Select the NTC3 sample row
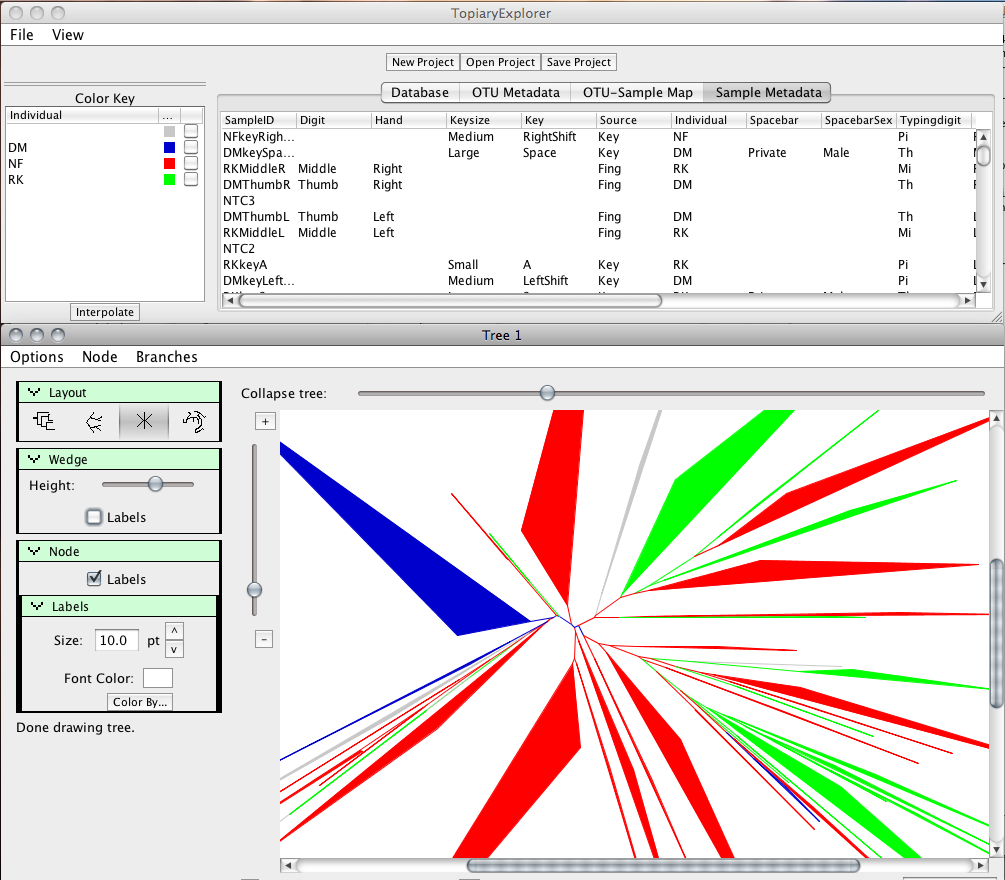The image size is (1005, 880). click(x=597, y=201)
